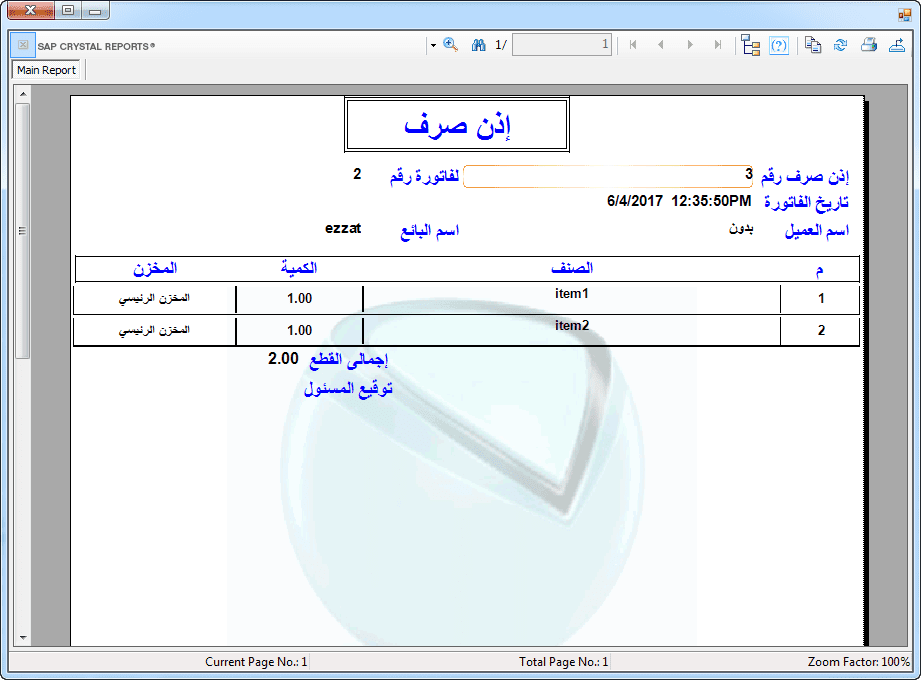Print the report
Screen dimensions: 921x680
pyautogui.click(x=869, y=45)
